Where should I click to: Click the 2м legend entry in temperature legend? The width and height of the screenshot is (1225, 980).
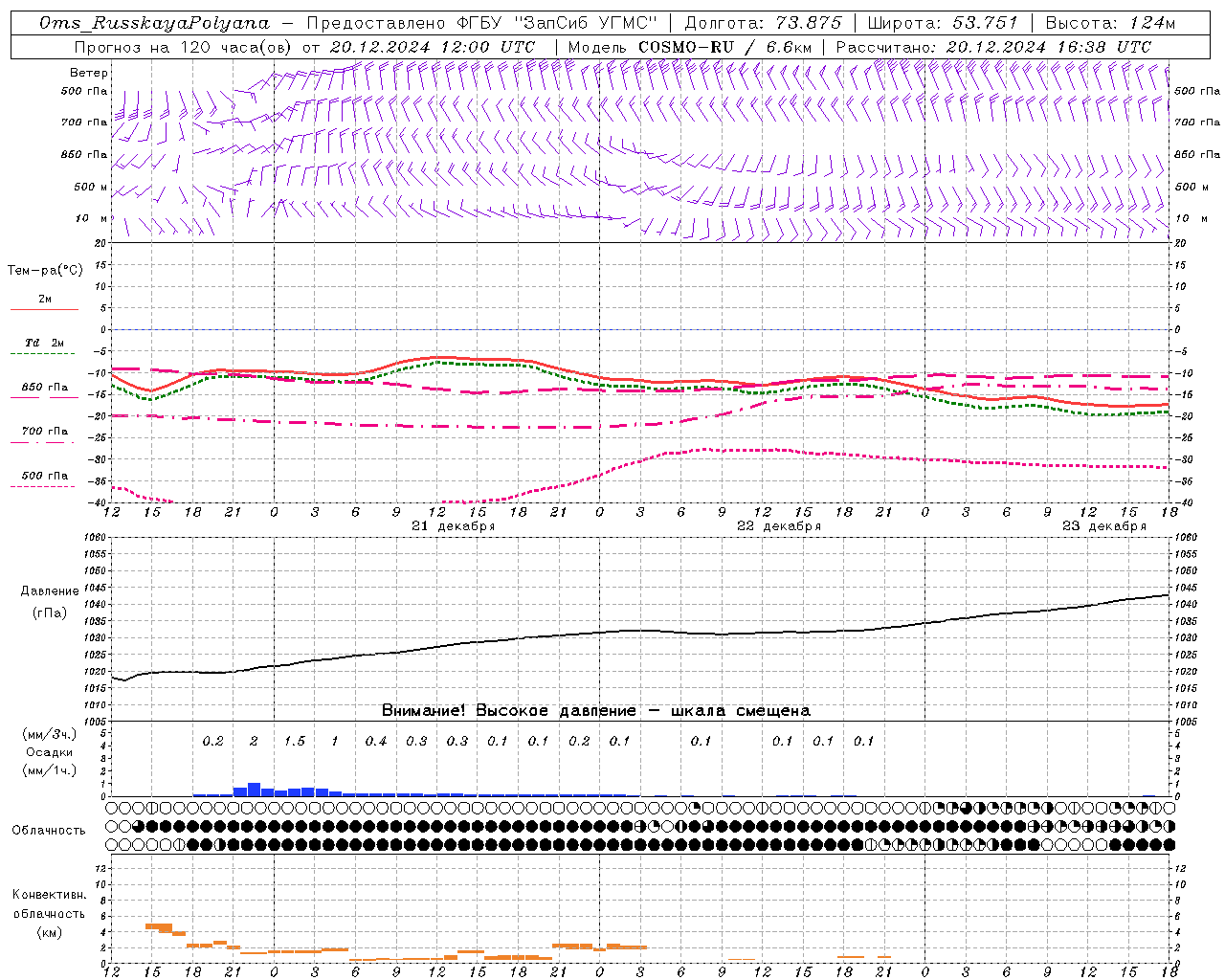click(x=45, y=299)
